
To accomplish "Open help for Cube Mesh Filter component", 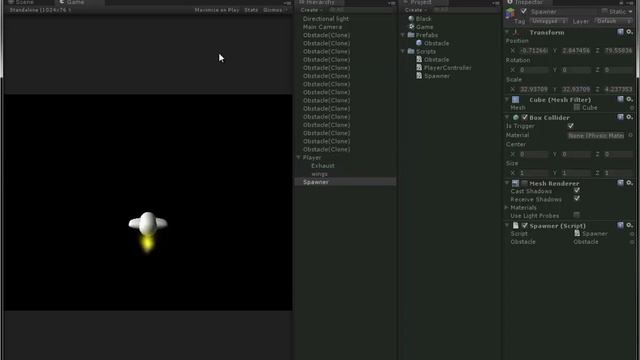I will pos(620,99).
